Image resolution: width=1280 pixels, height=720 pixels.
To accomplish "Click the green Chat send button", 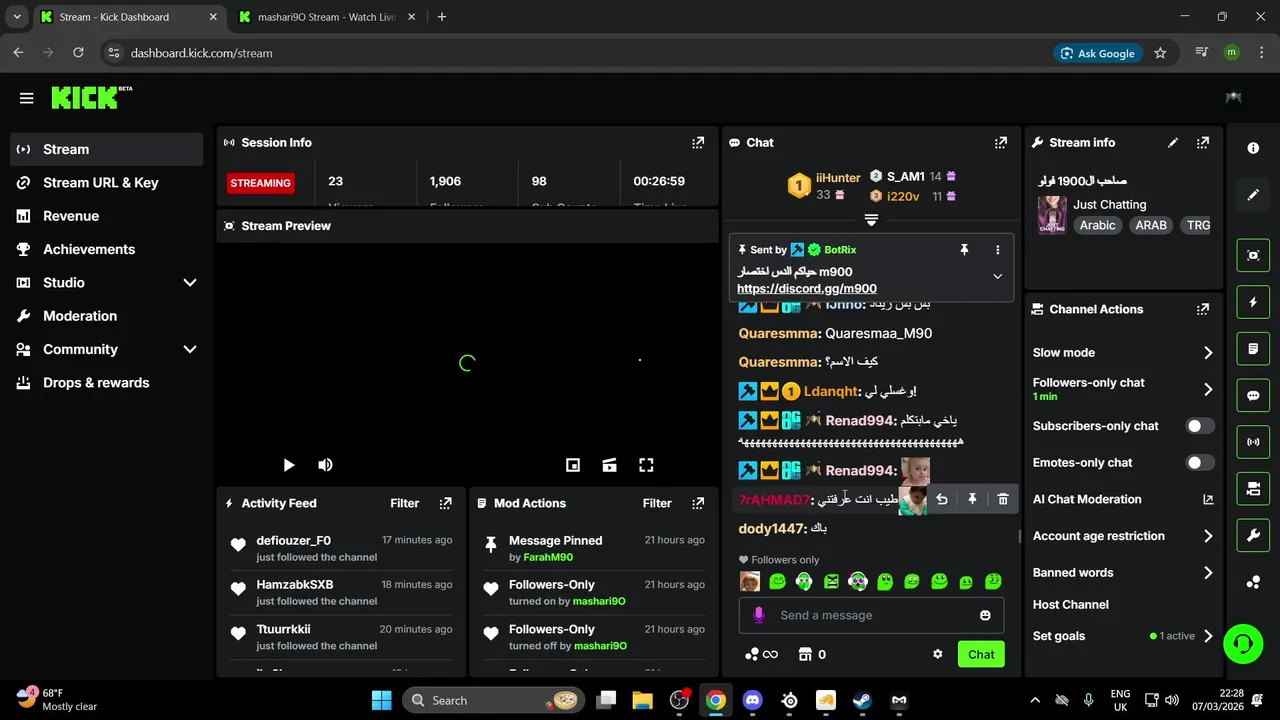I will click(x=981, y=654).
